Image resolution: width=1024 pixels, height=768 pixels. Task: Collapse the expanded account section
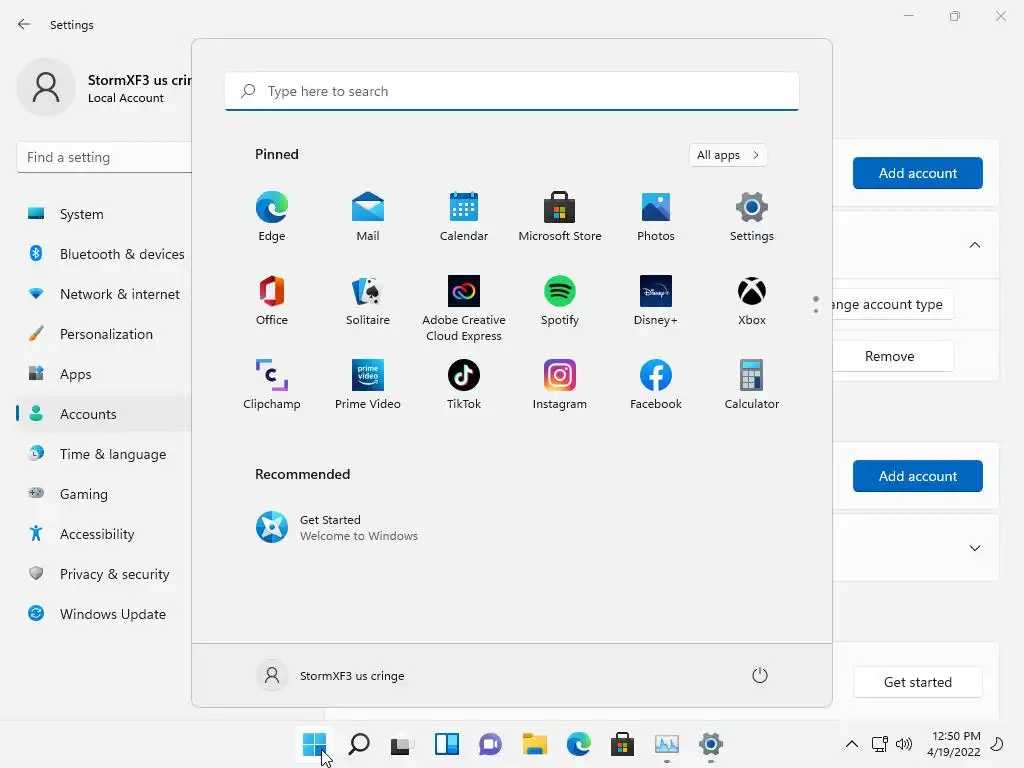tap(974, 245)
